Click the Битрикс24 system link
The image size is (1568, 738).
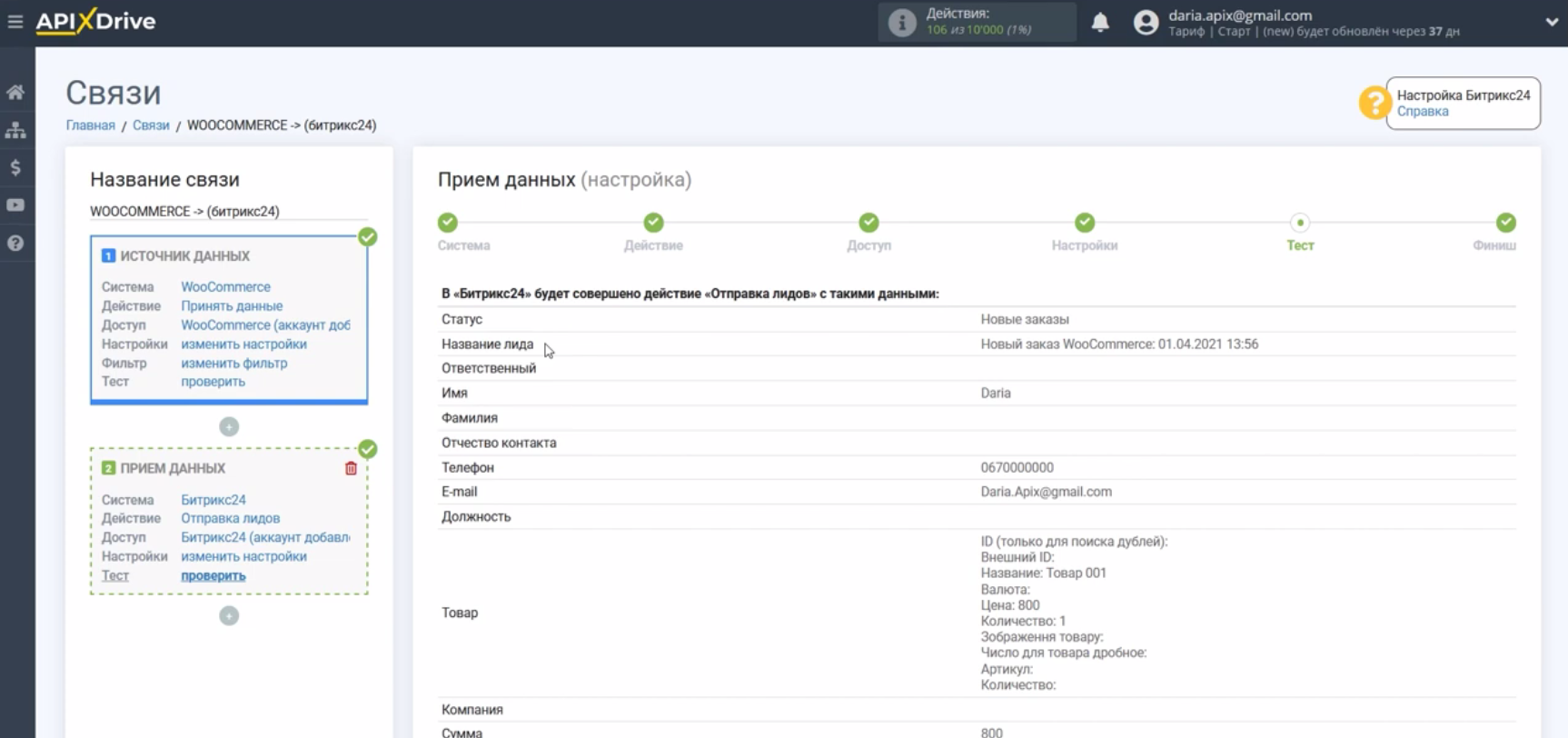(x=213, y=500)
